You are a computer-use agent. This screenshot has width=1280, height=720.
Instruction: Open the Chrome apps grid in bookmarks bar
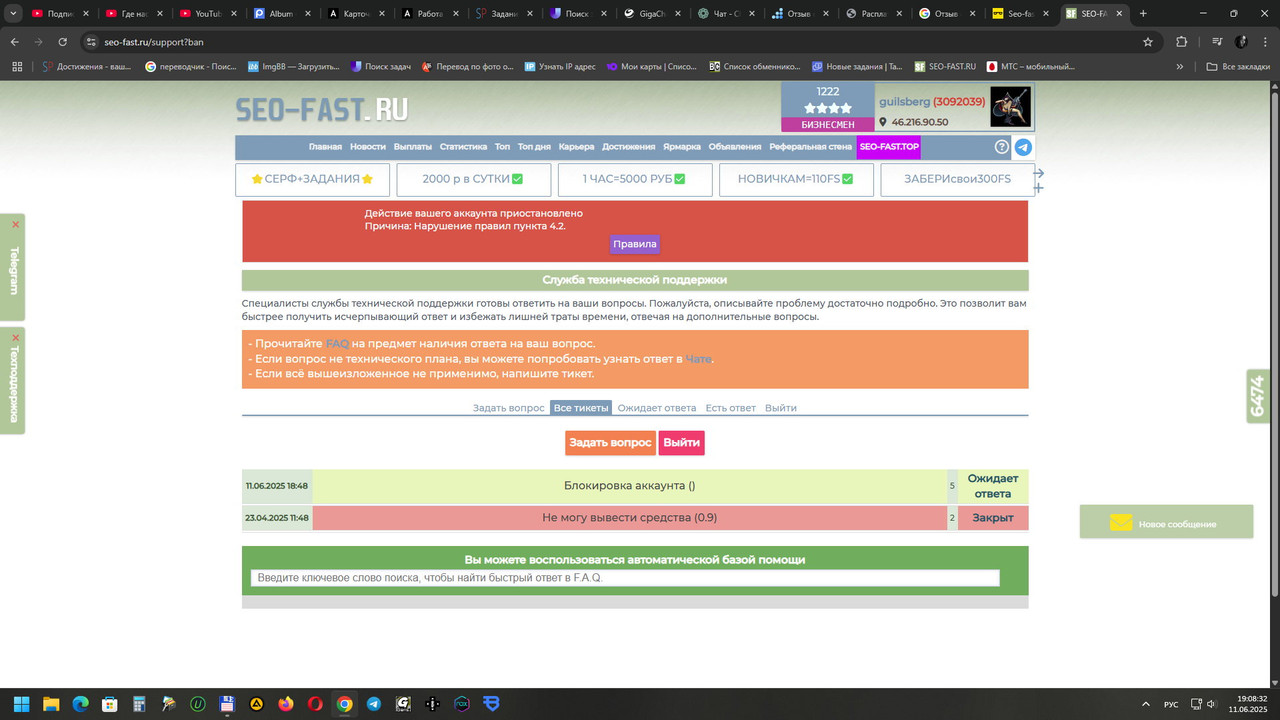[17, 67]
